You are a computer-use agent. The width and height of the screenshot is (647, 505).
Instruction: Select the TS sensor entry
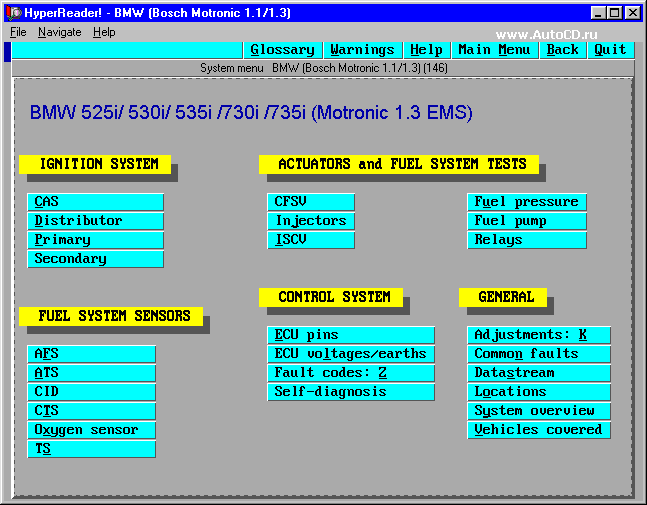(92, 449)
